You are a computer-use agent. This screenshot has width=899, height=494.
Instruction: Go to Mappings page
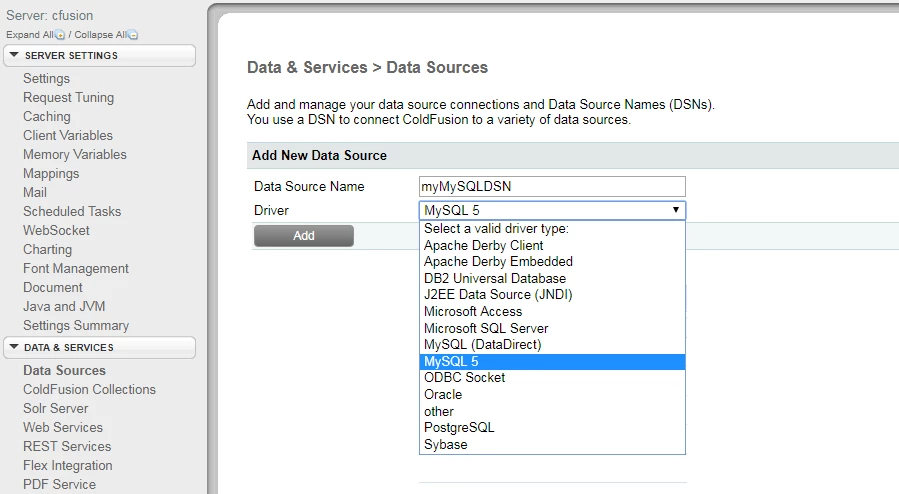pyautogui.click(x=51, y=173)
